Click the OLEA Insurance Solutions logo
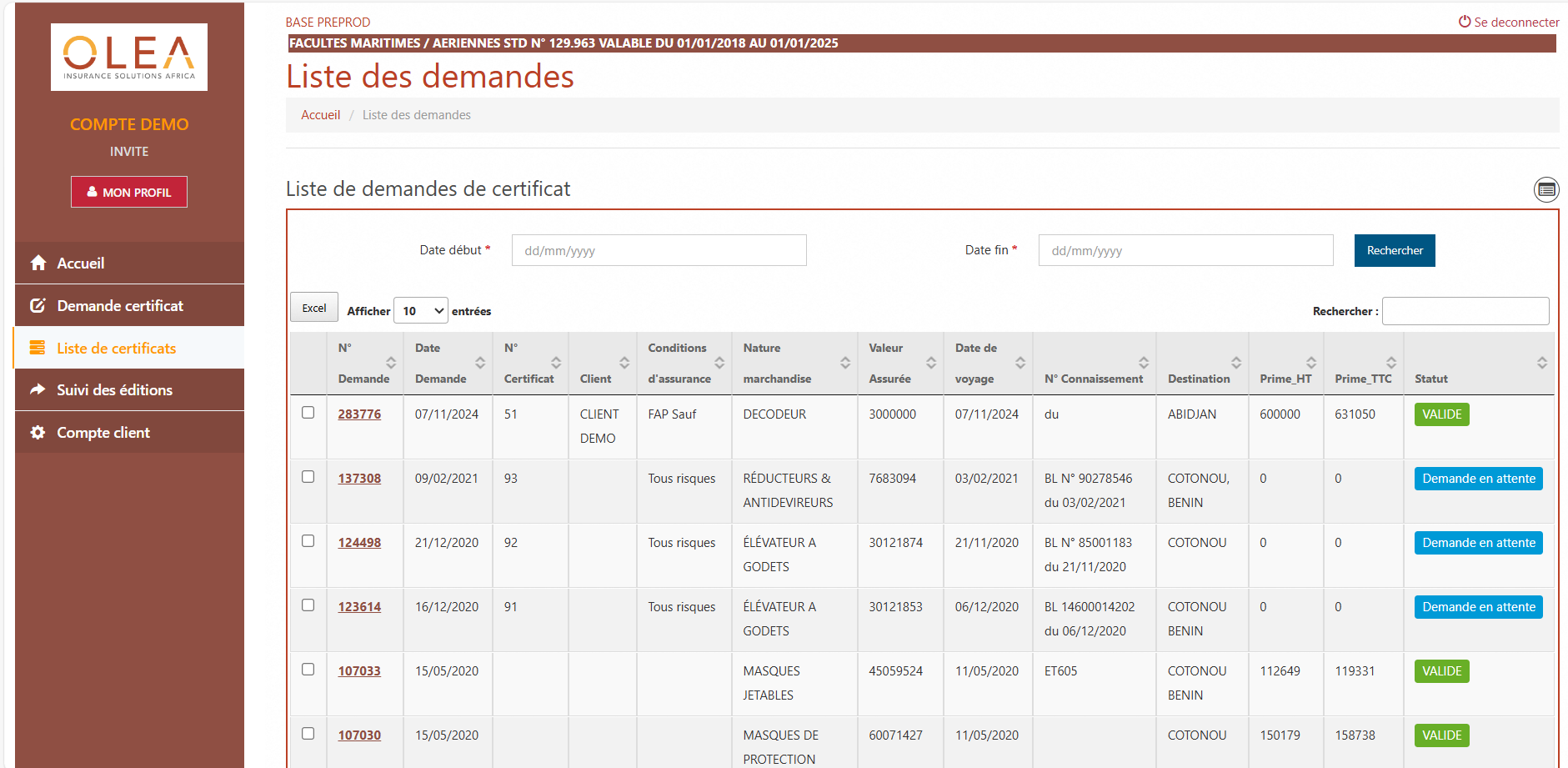This screenshot has height=768, width=1568. point(129,57)
